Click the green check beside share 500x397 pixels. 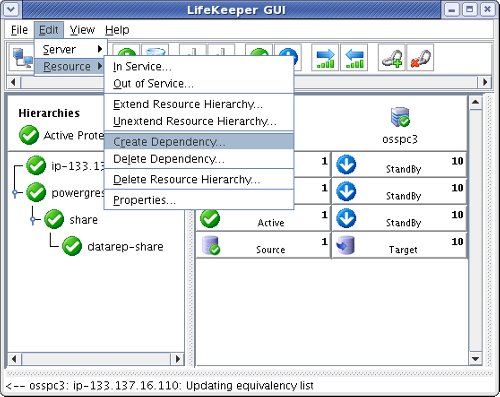click(x=54, y=219)
